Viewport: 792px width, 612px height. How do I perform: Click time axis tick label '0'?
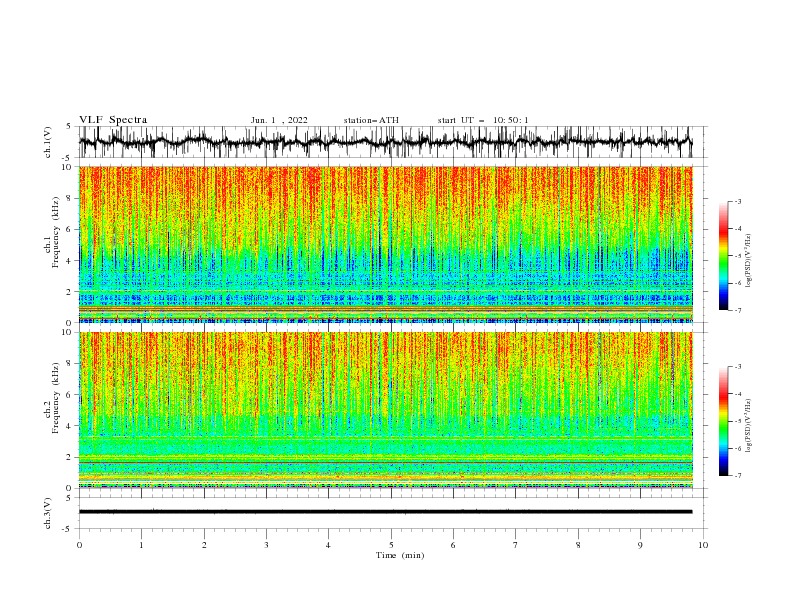click(79, 545)
